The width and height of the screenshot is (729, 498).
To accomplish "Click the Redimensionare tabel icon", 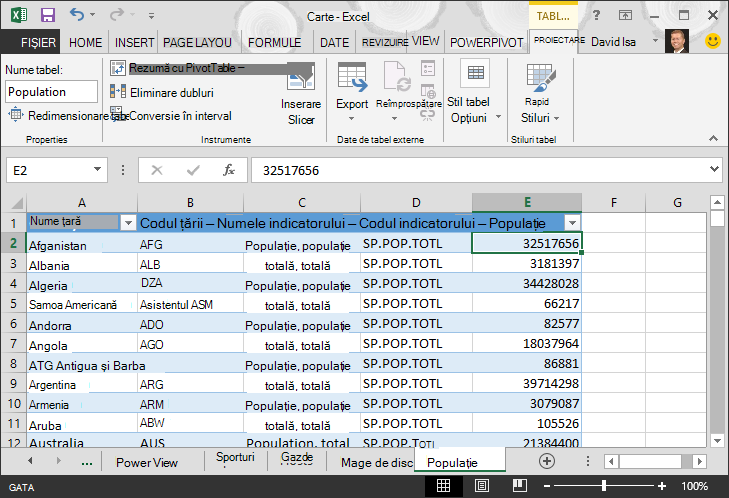I will (x=16, y=114).
